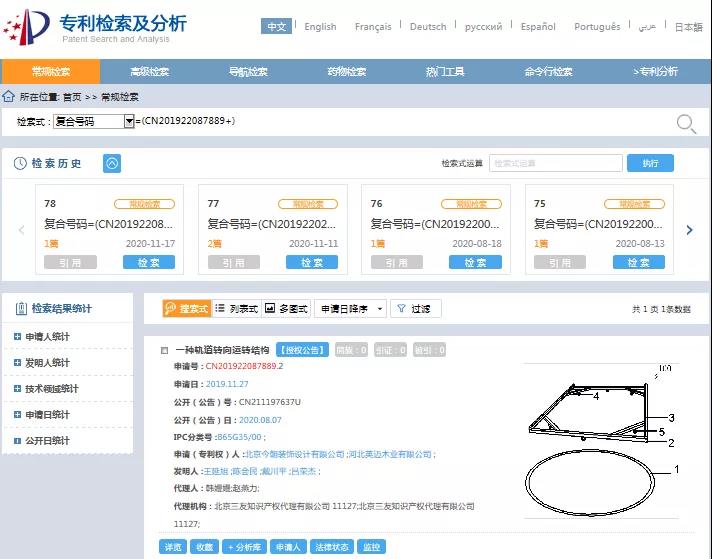Click the magnifier search icon
The width and height of the screenshot is (712, 559).
coord(686,123)
